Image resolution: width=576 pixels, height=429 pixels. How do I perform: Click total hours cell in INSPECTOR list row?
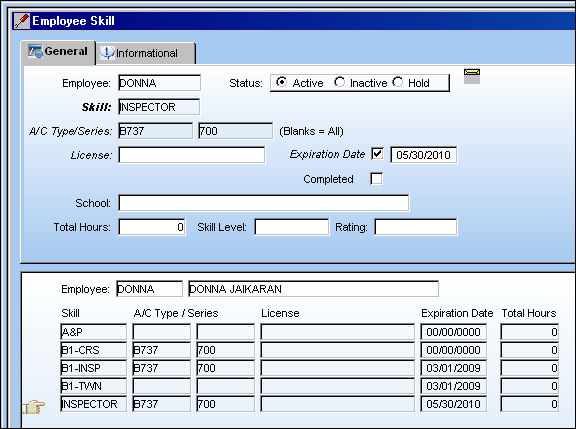point(530,404)
